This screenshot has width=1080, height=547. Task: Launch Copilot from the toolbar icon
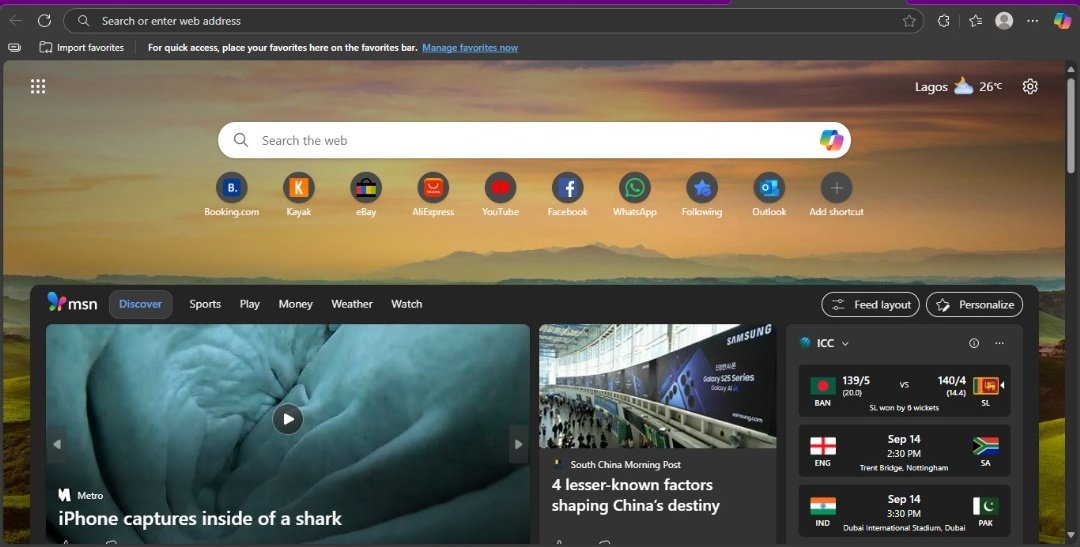pos(1062,21)
